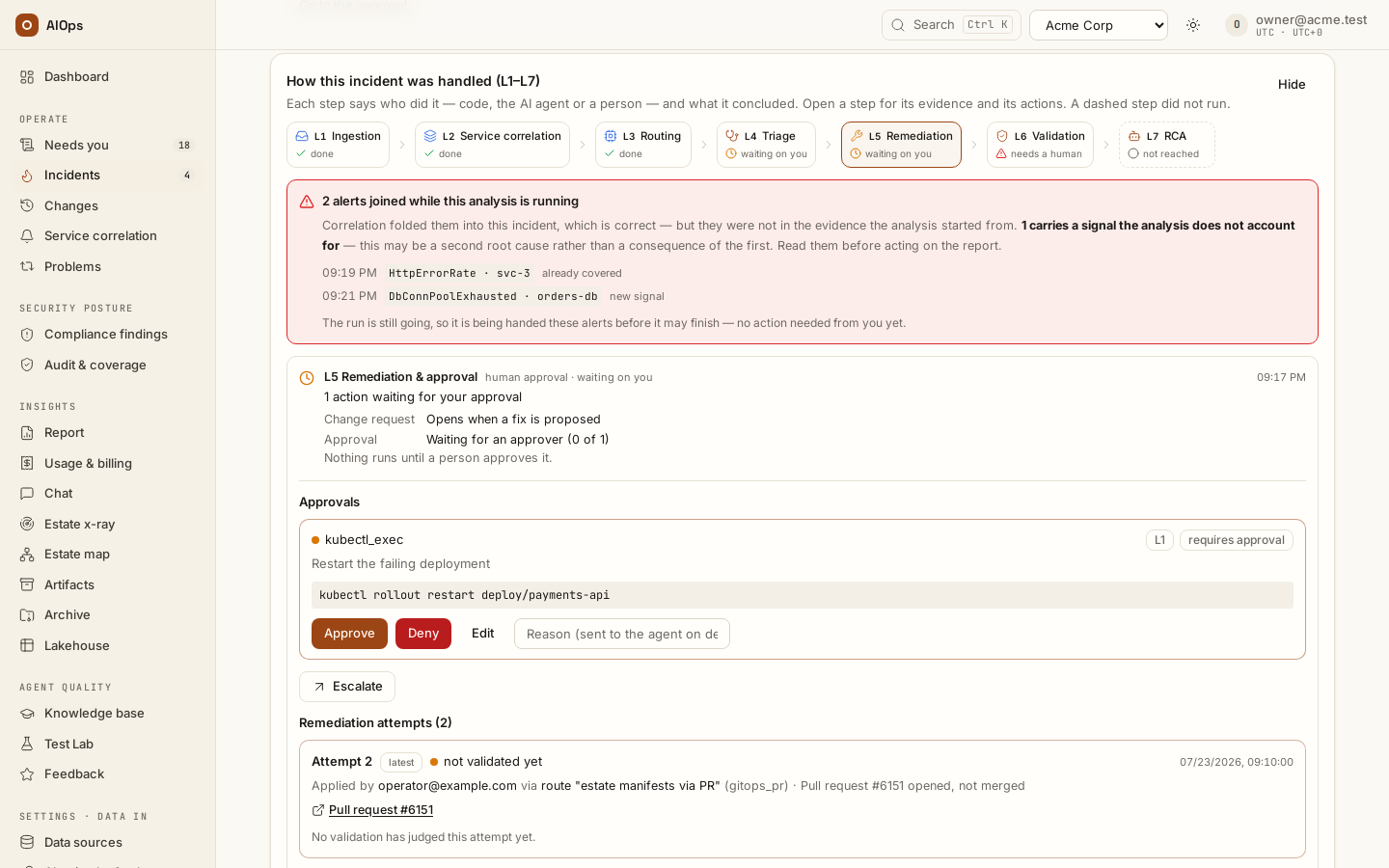This screenshot has height=868, width=1389.
Task: Click the AIOps logo icon
Action: (27, 25)
